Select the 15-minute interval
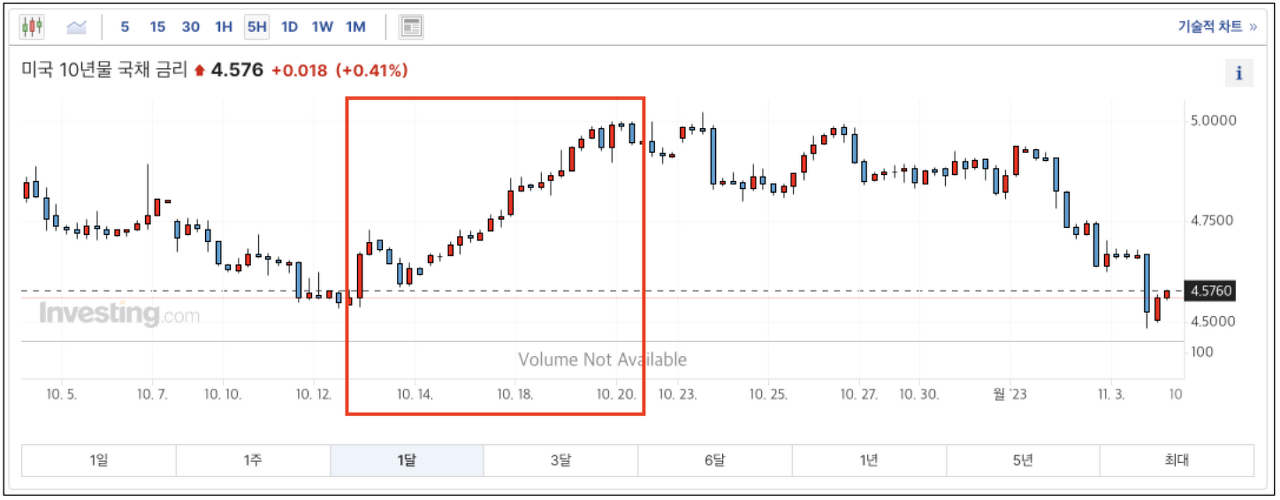The image size is (1280, 500). (158, 27)
